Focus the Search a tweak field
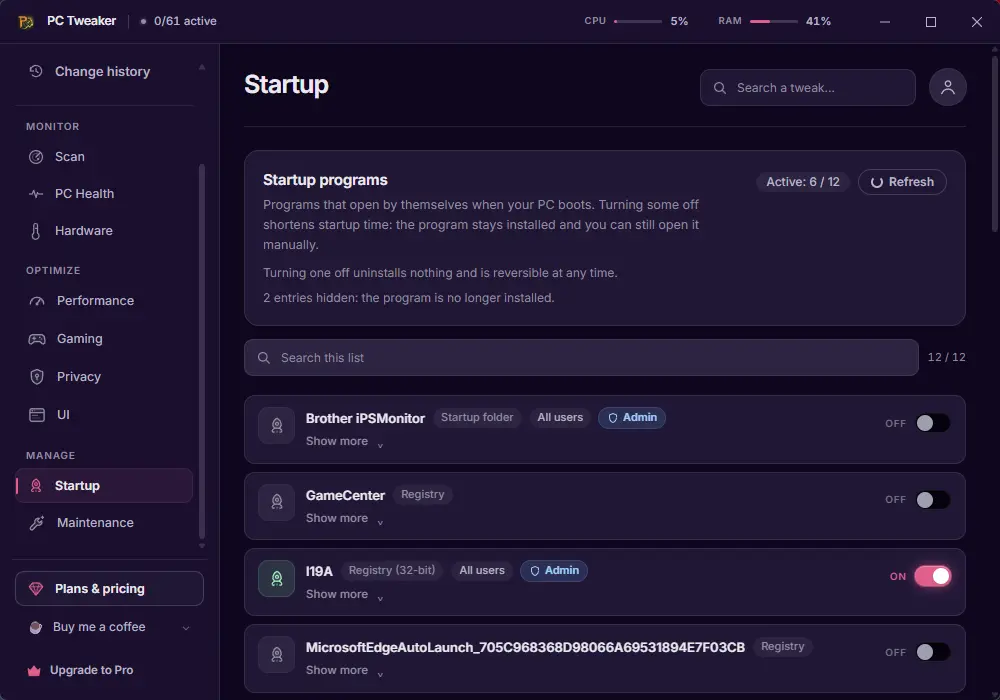 (x=807, y=88)
